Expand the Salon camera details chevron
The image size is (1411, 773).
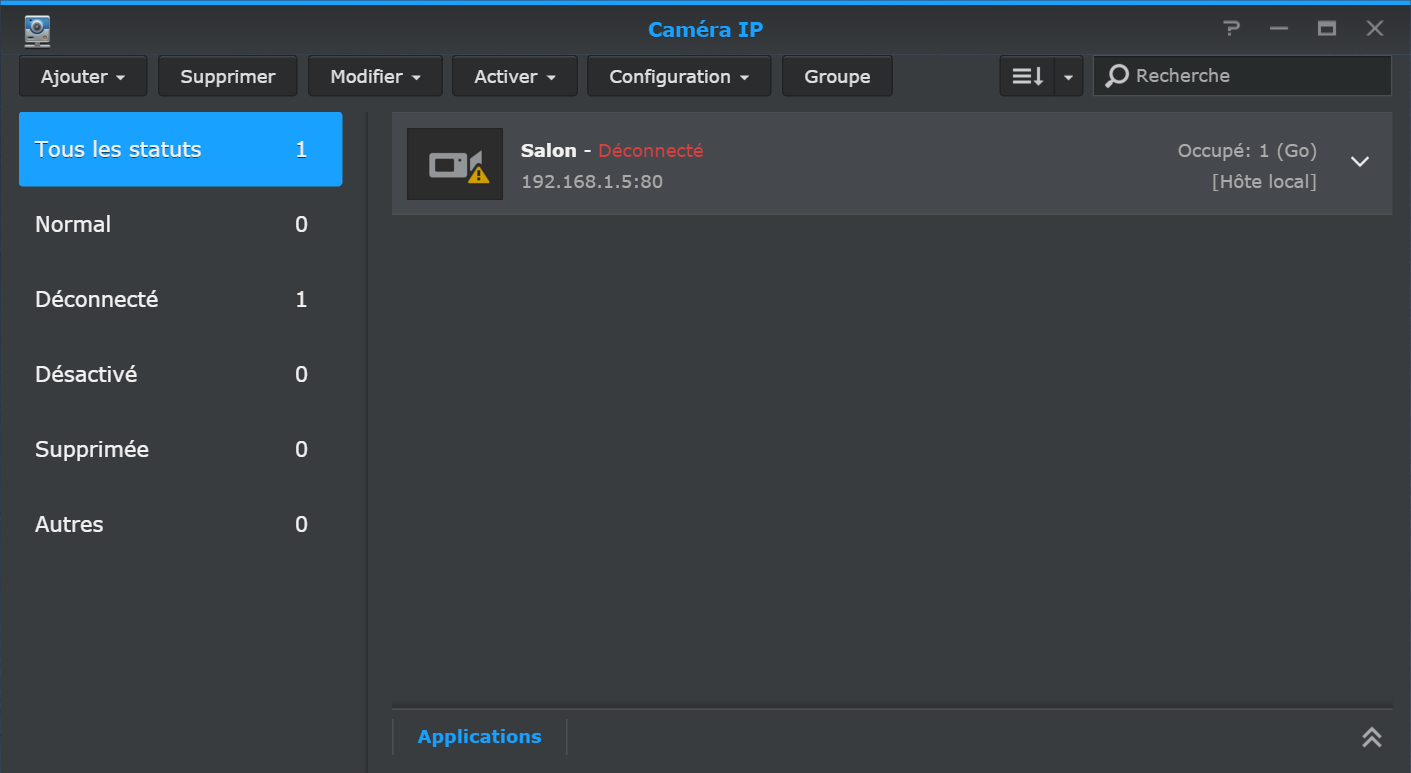coord(1360,162)
